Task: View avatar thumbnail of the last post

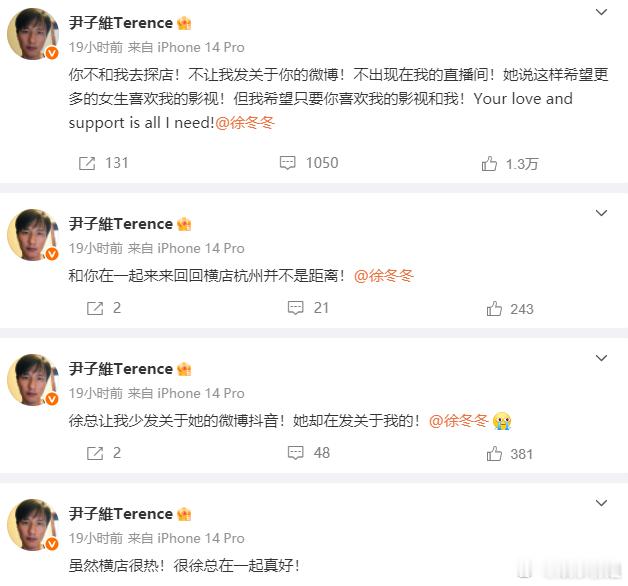Action: click(33, 525)
